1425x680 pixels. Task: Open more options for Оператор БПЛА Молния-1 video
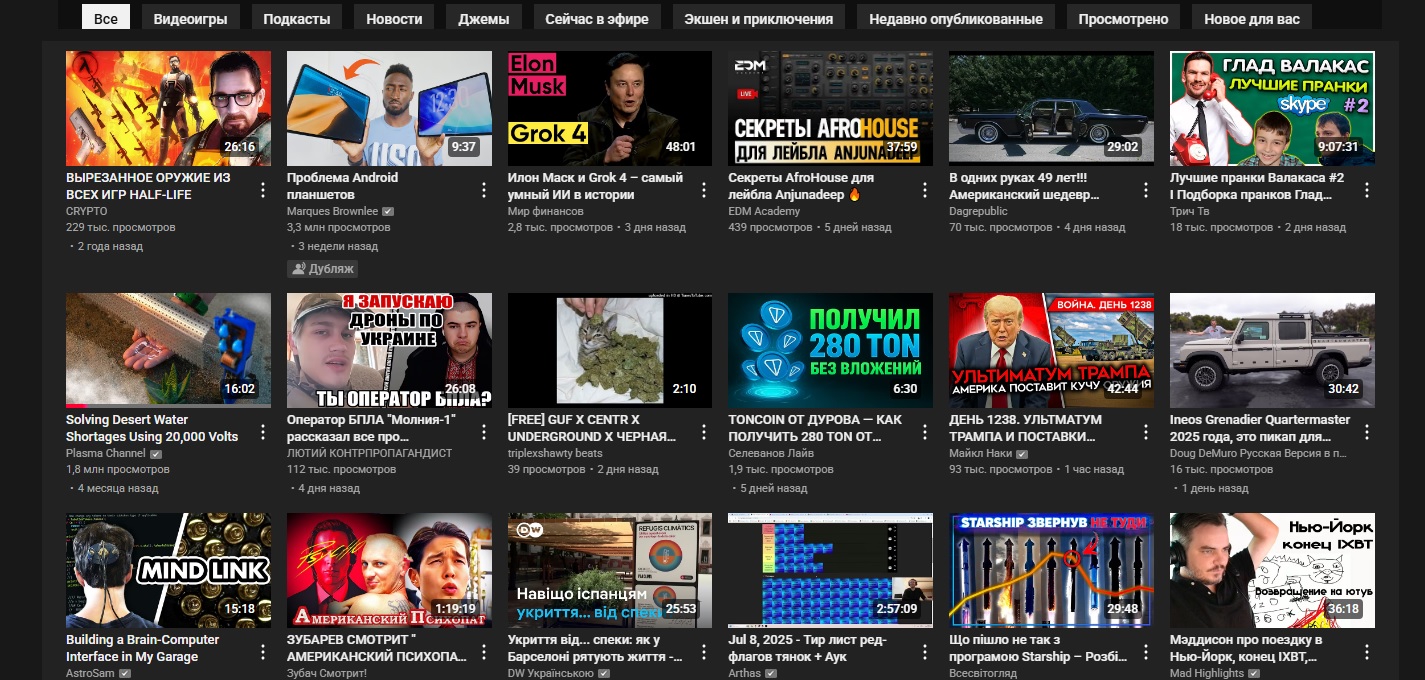(x=484, y=431)
